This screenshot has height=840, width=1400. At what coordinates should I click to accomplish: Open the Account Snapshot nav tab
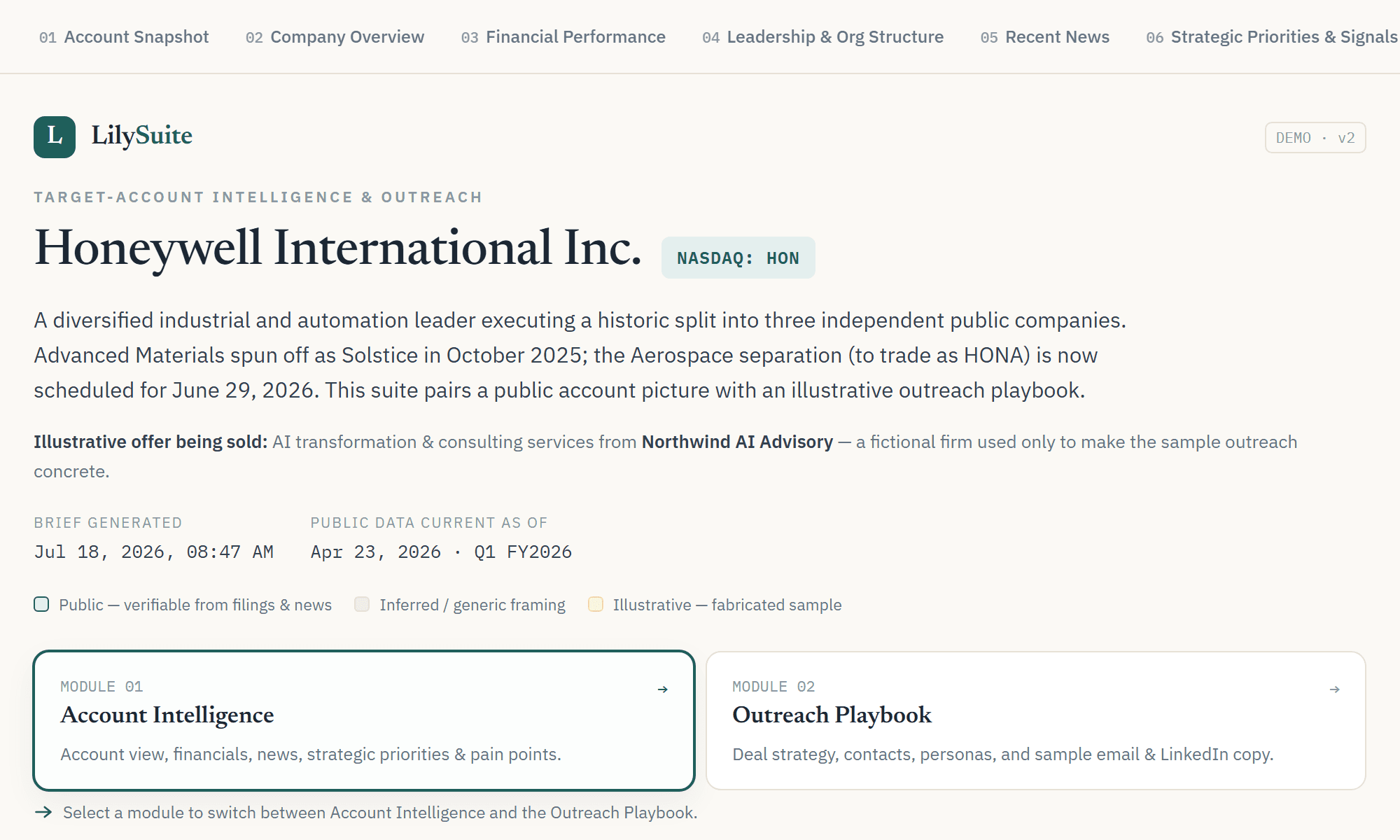(x=124, y=37)
